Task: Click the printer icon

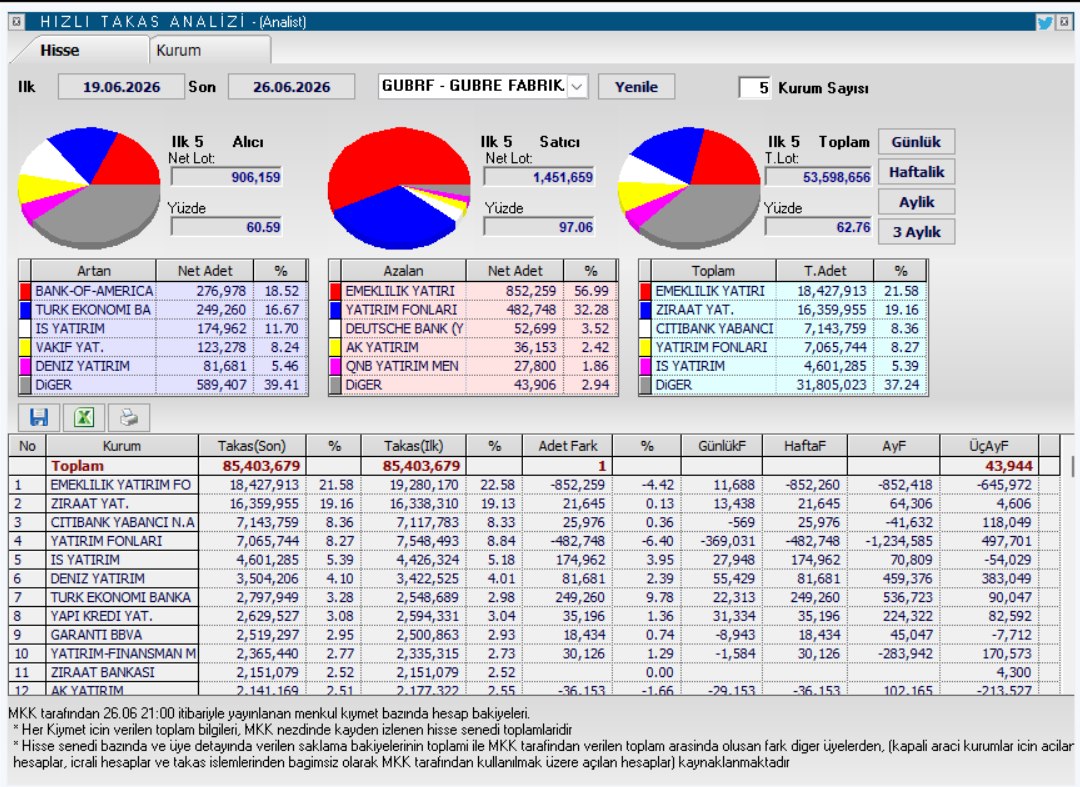Action: click(x=128, y=417)
